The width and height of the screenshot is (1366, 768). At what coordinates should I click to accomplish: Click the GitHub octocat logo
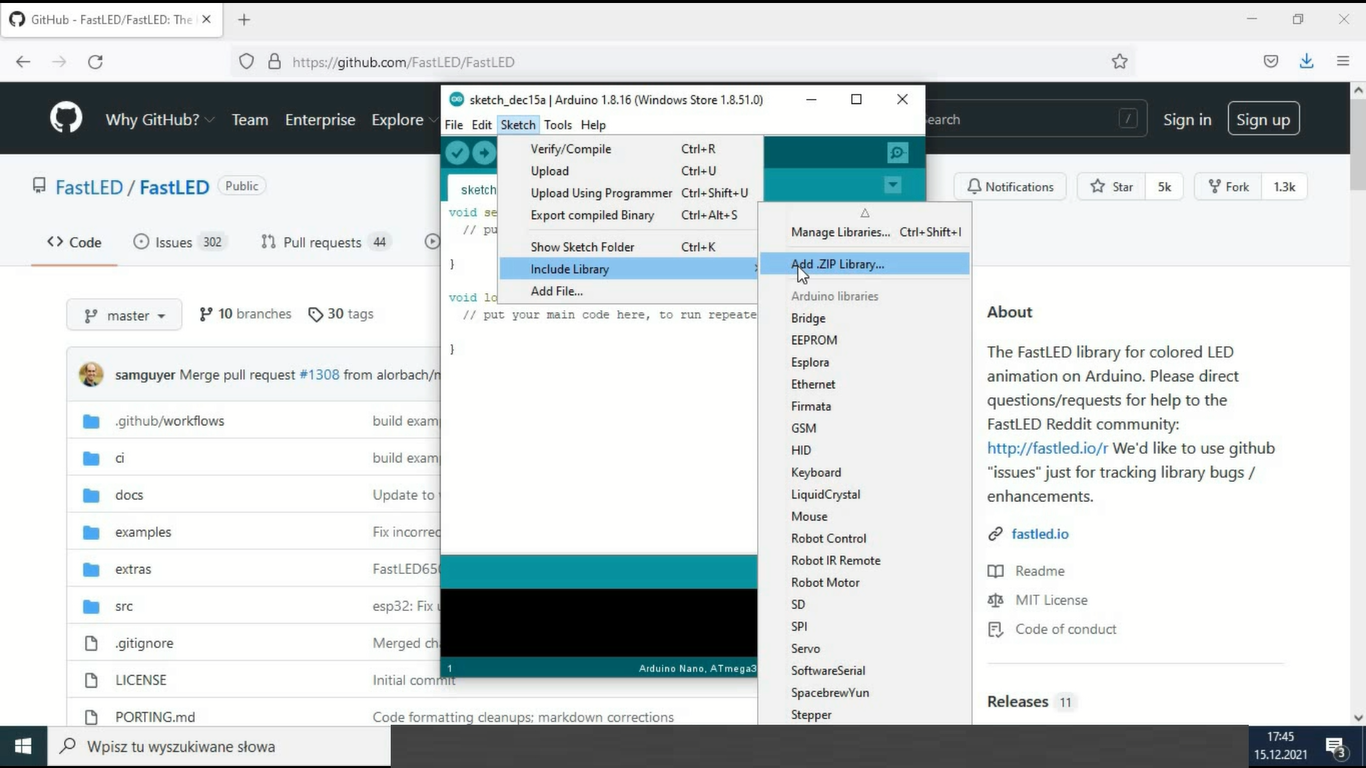tap(66, 119)
